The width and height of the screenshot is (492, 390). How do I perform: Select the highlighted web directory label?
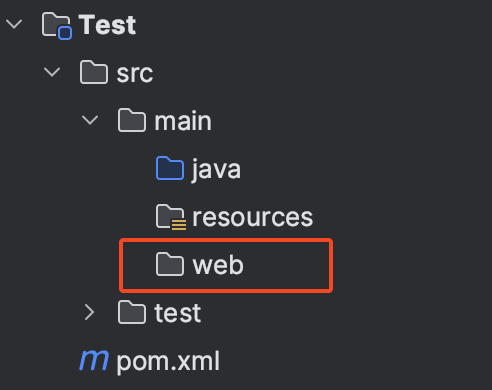[x=218, y=265]
